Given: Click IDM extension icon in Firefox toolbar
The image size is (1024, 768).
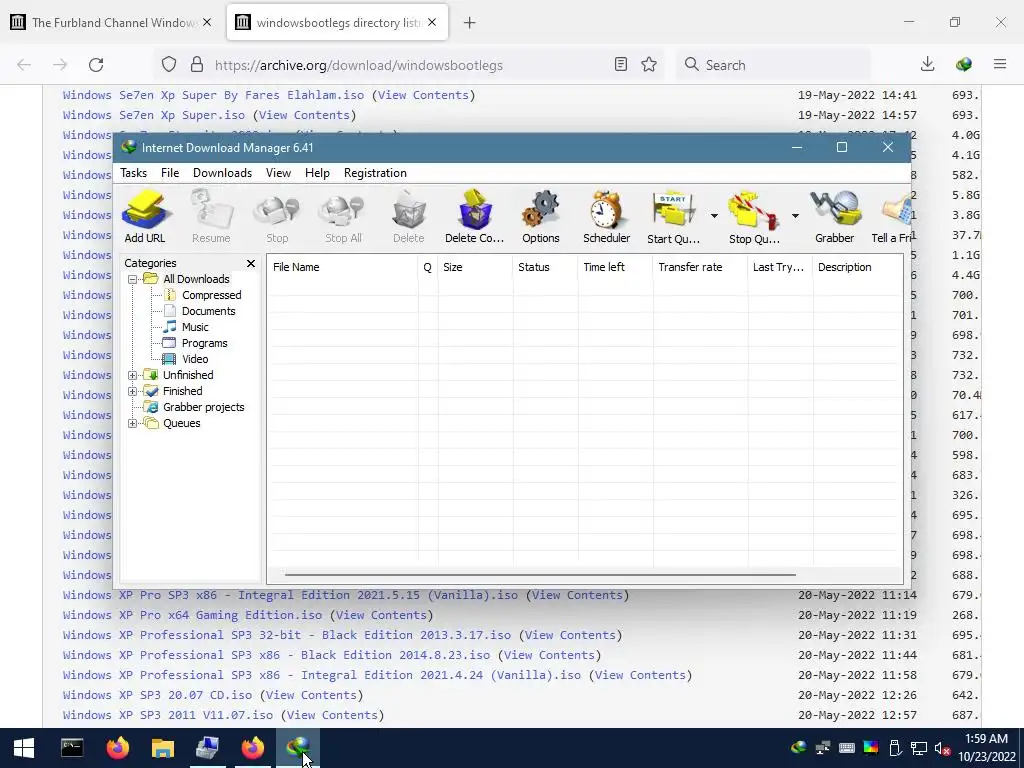Looking at the screenshot, I should tap(964, 64).
